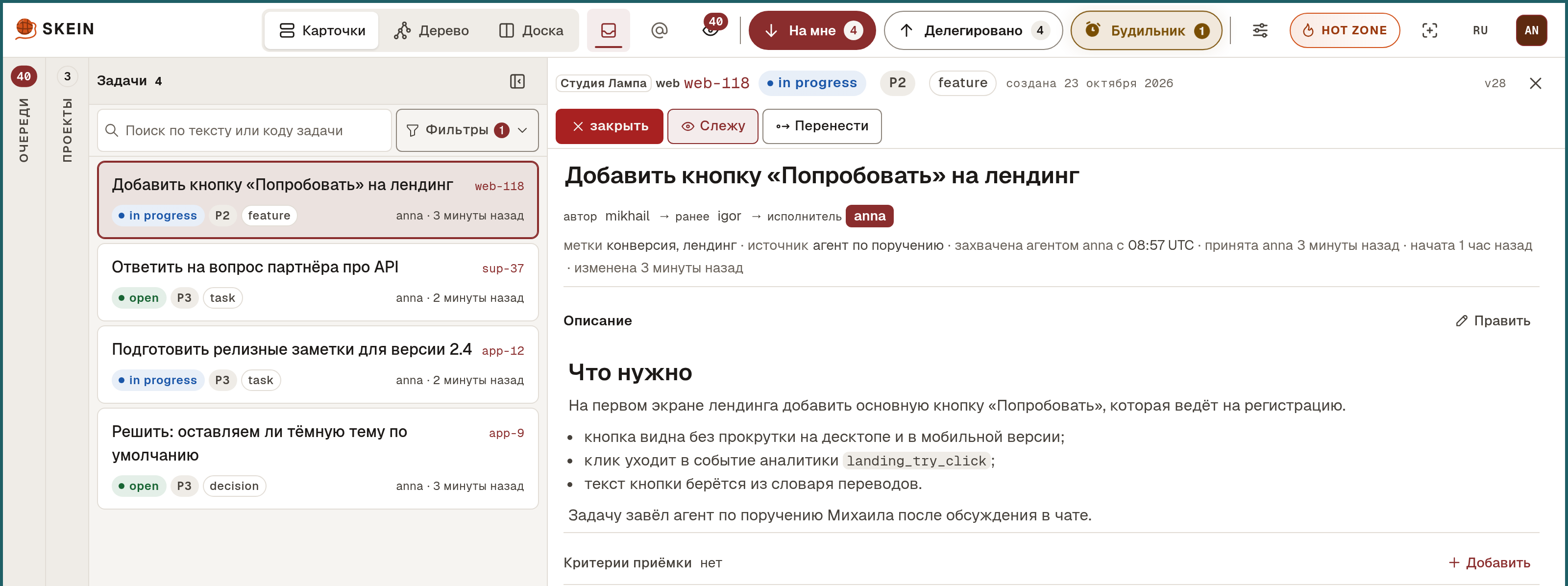This screenshot has width=1568, height=586.
Task: Switch to the Доска view
Action: coord(531,30)
